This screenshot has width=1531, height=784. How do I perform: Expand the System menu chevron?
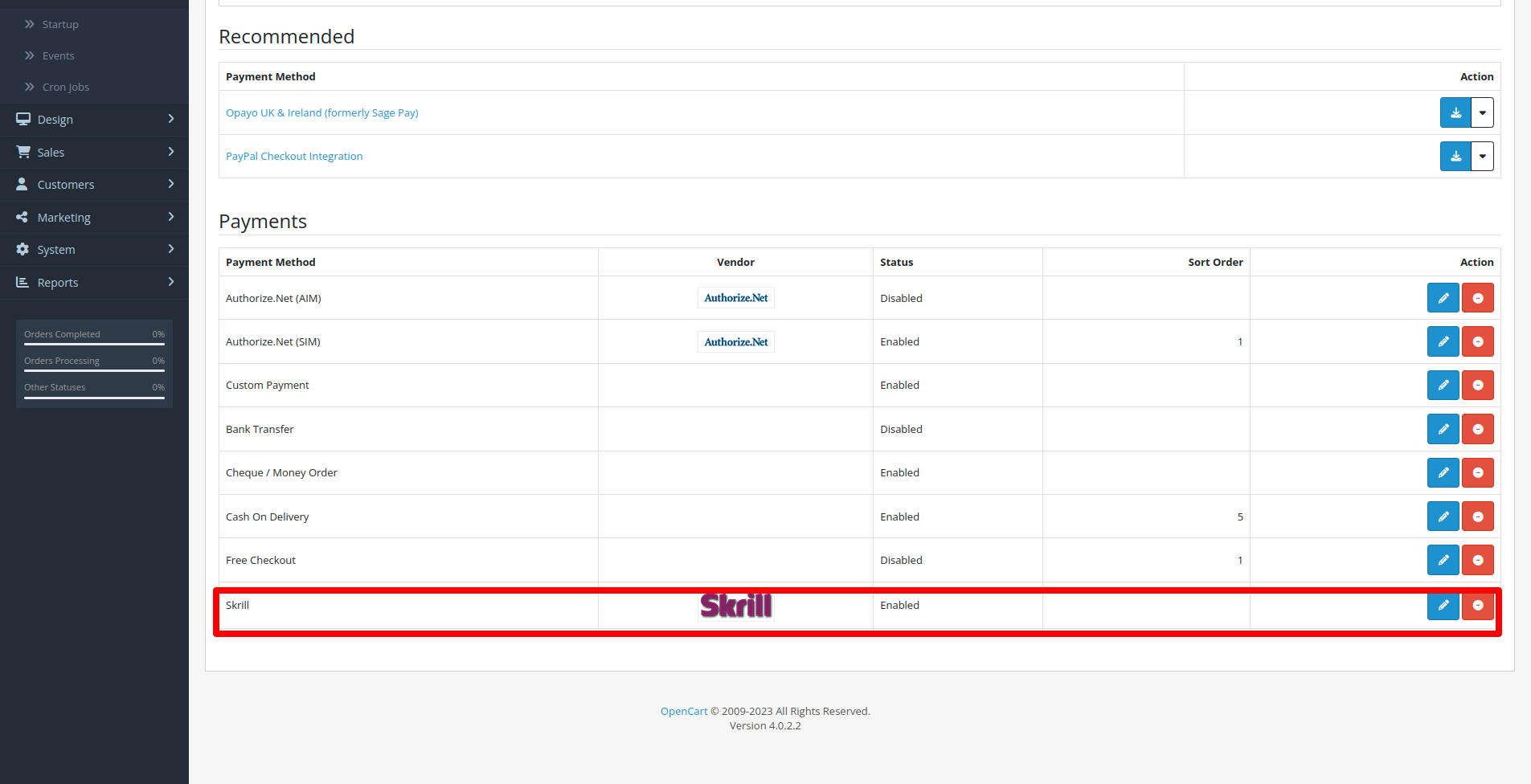171,249
